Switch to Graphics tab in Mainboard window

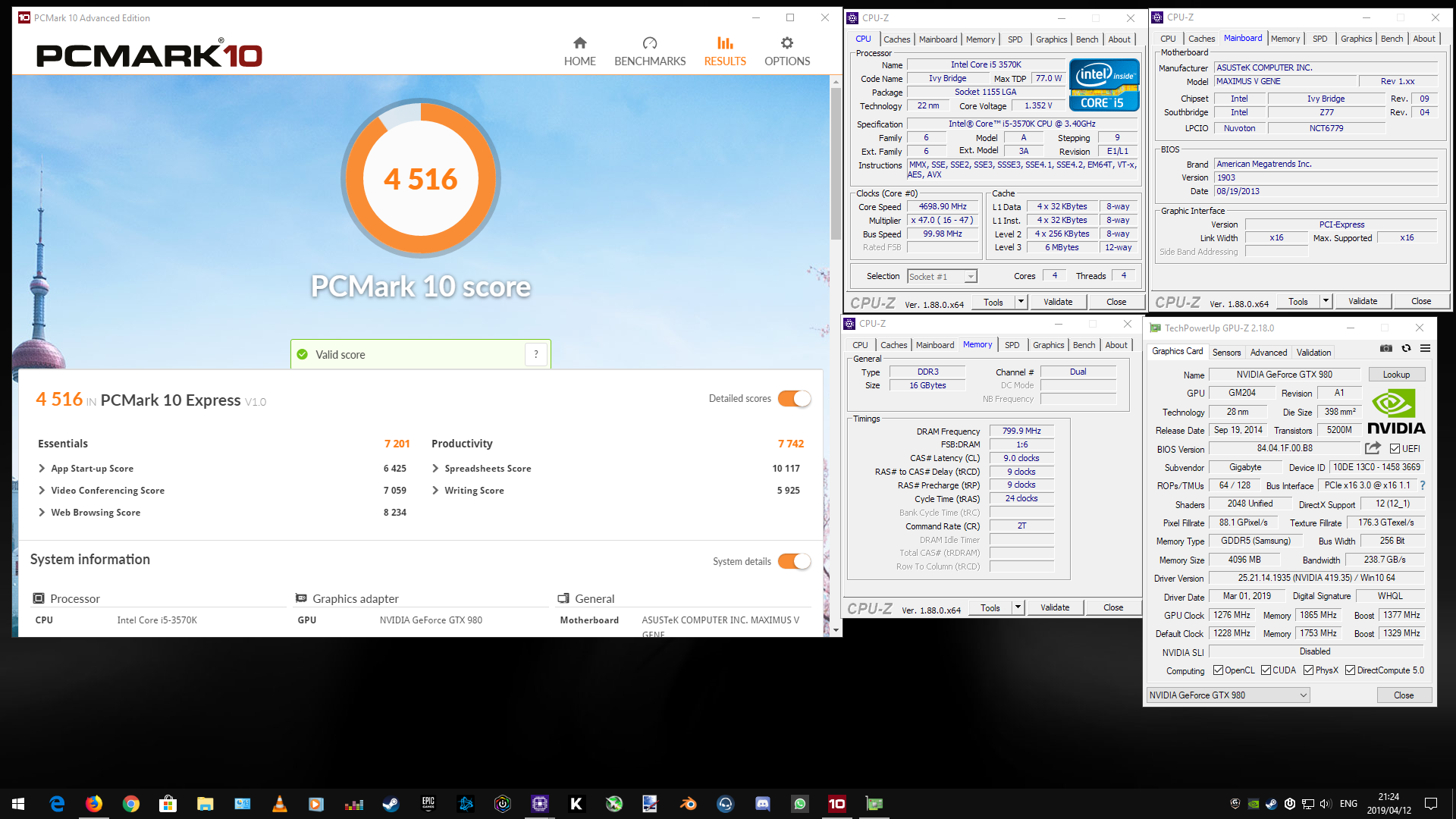(x=1356, y=39)
